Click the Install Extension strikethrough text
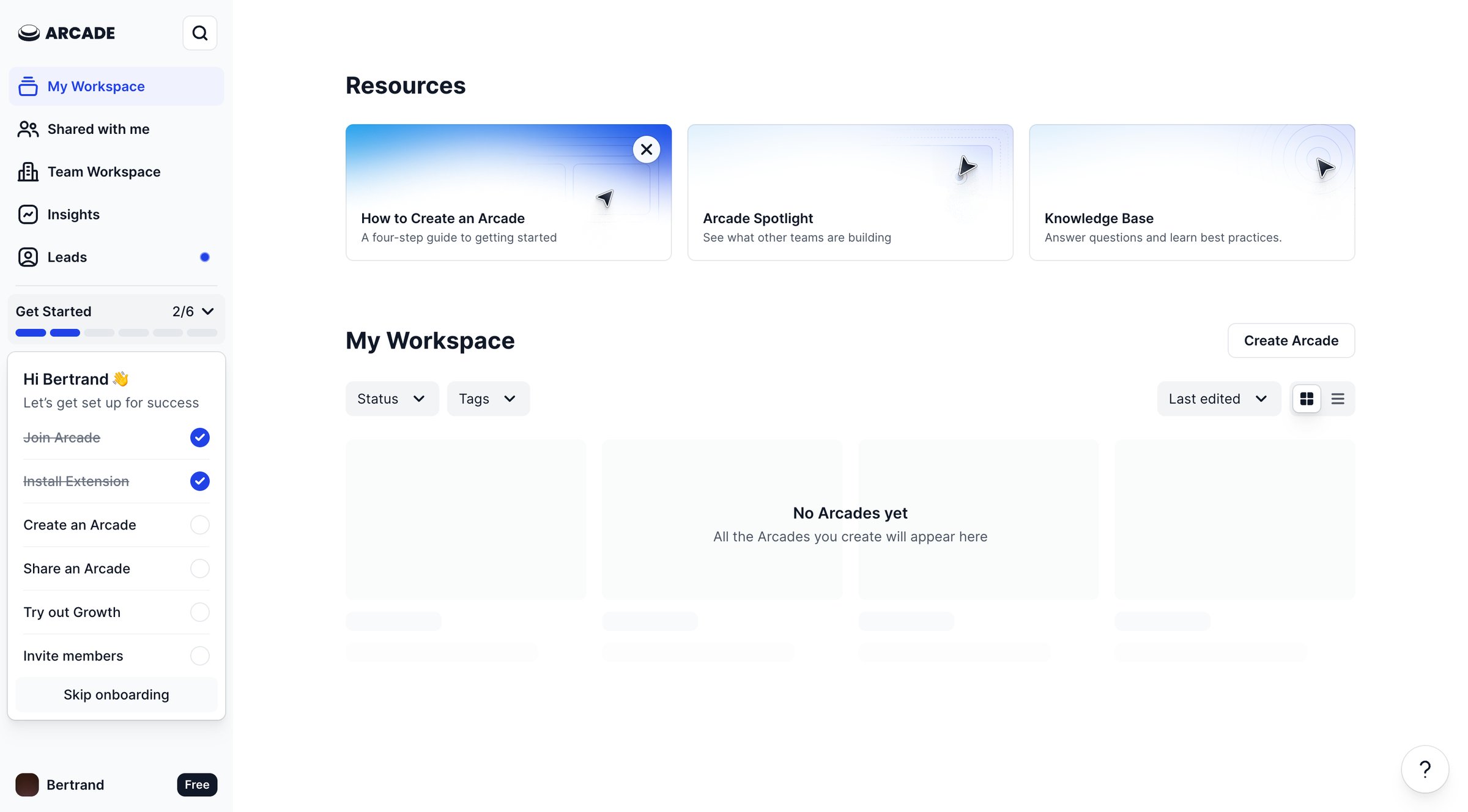 tap(76, 481)
